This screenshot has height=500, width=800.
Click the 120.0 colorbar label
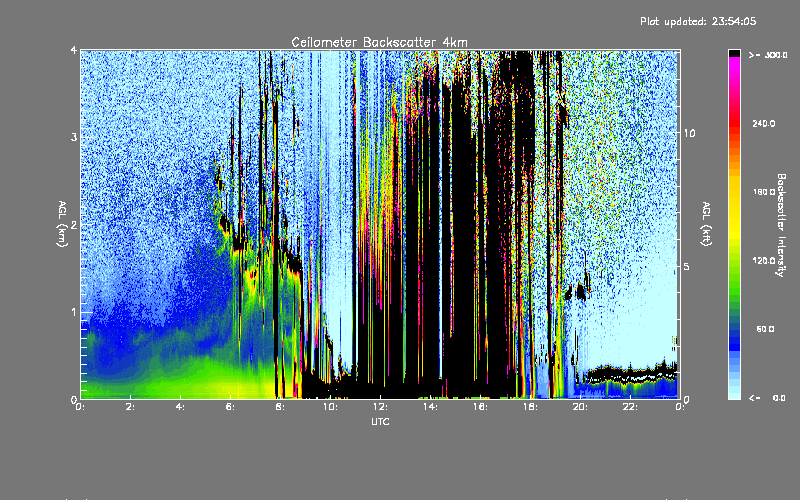click(764, 261)
